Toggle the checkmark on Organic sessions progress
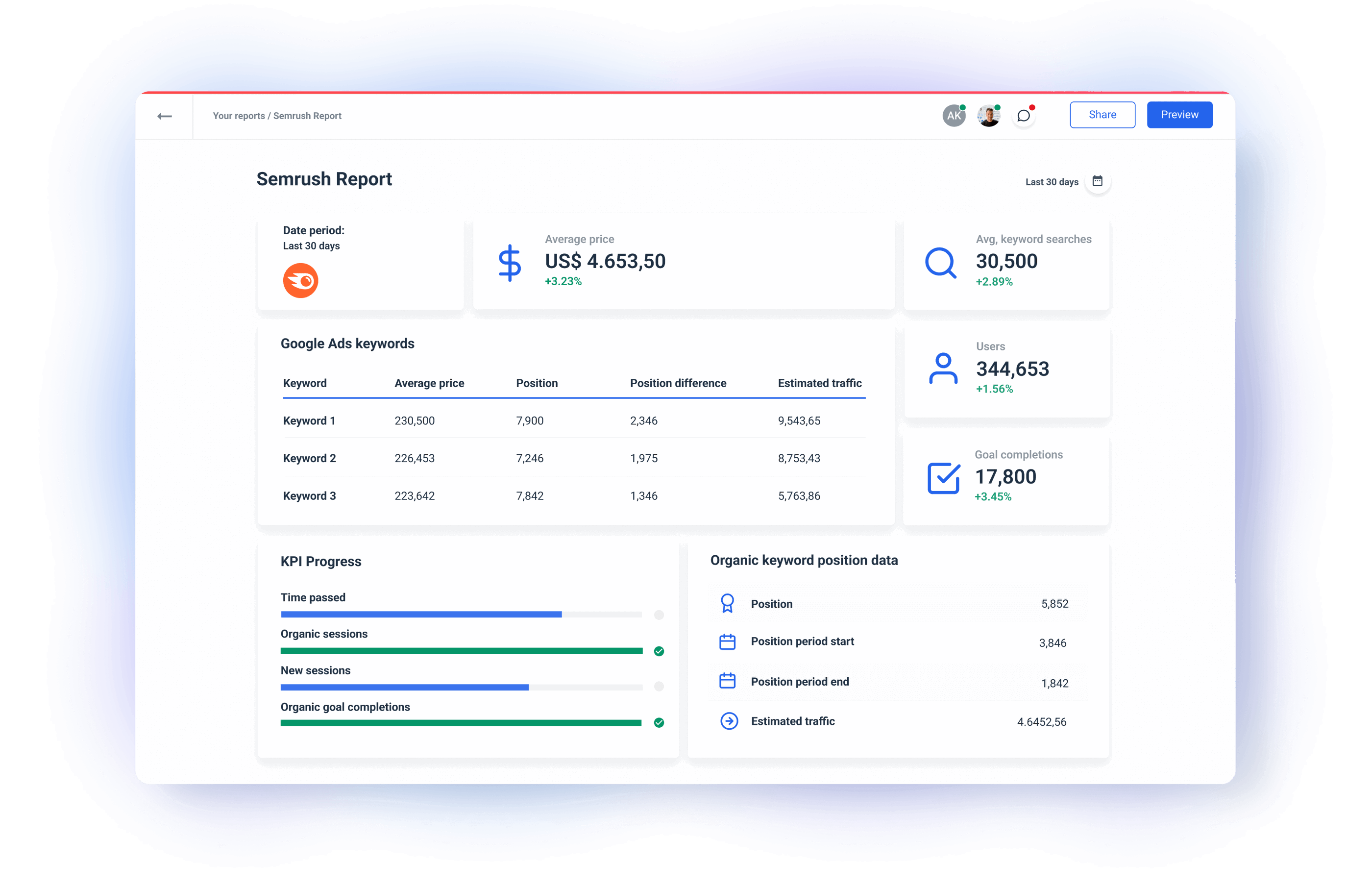The height and width of the screenshot is (888, 1372). tap(659, 650)
